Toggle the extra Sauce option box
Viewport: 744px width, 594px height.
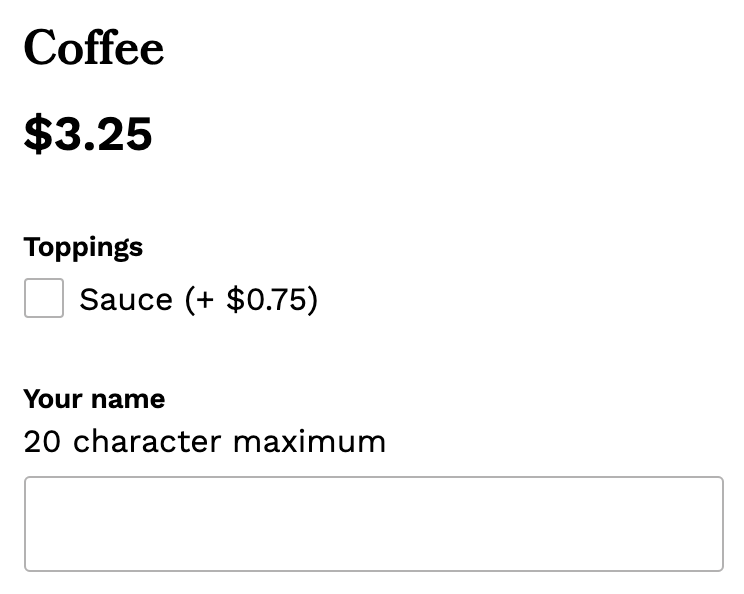(44, 298)
